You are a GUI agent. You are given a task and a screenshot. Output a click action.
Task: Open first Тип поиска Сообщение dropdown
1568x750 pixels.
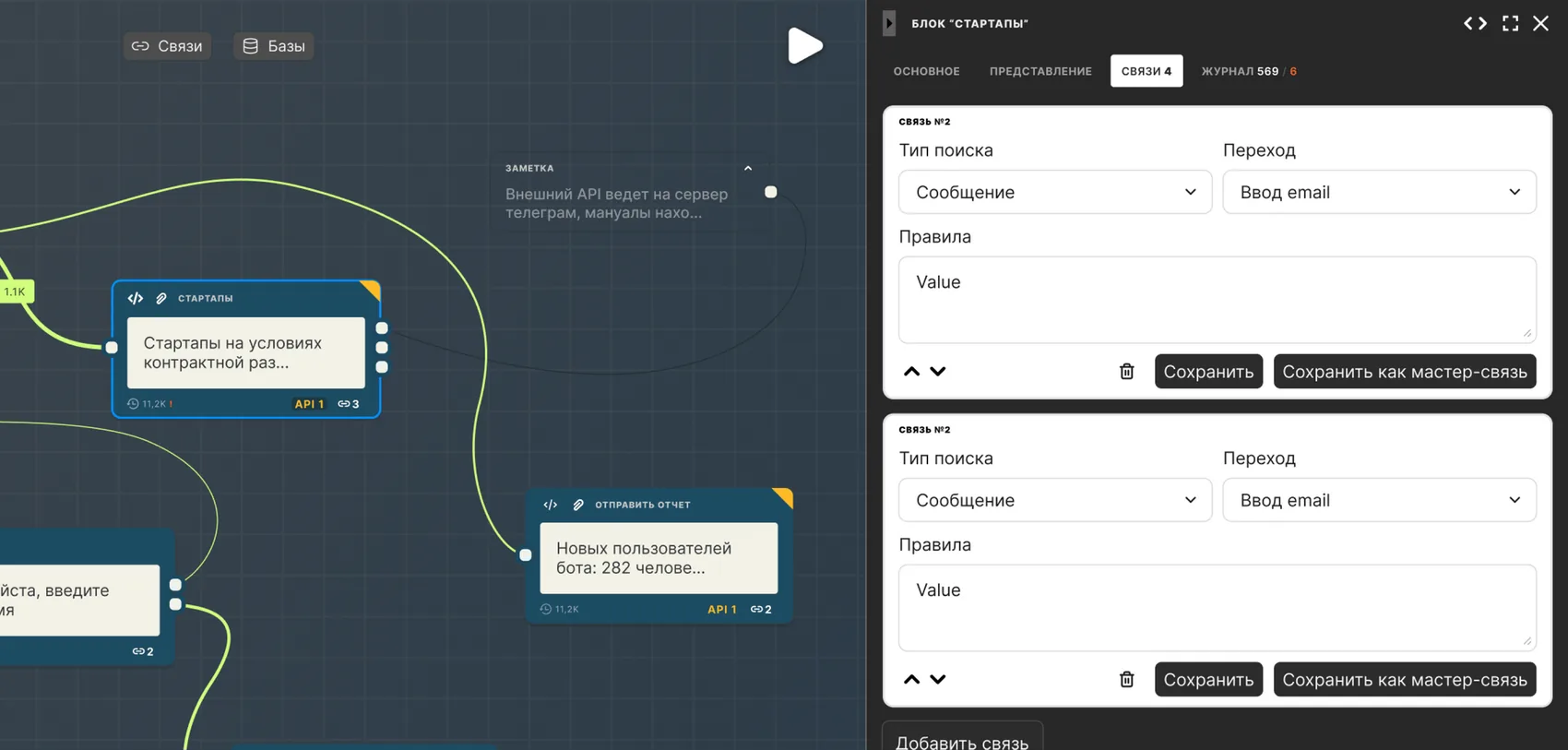tap(1055, 192)
